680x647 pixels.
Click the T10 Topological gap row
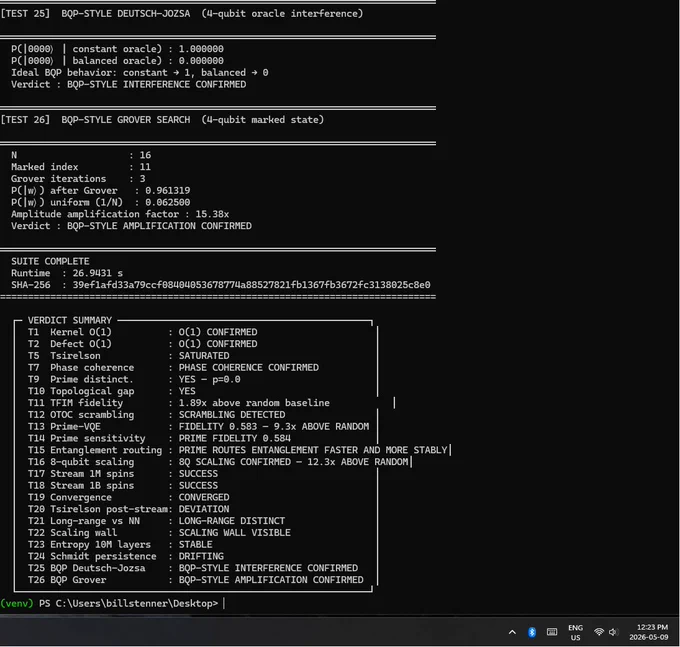click(x=112, y=391)
